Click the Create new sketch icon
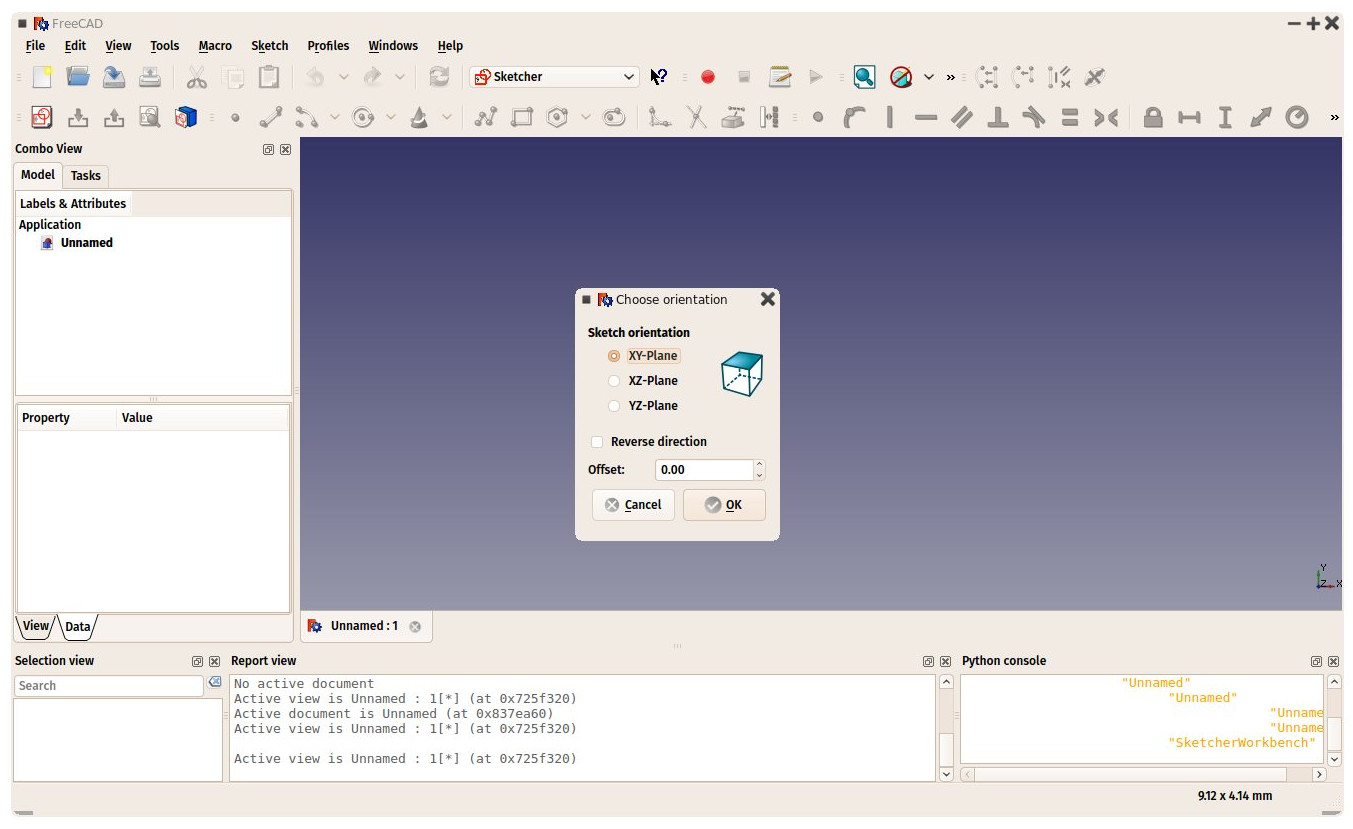This screenshot has height=829, width=1353. pyautogui.click(x=42, y=117)
